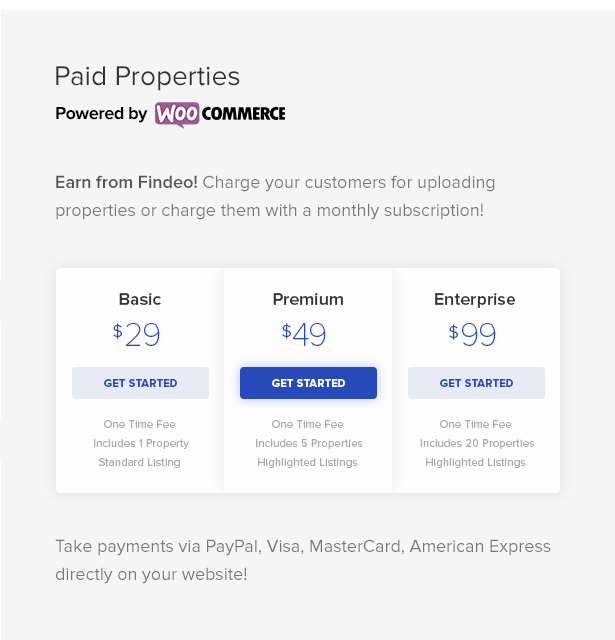
Task: Select the Enterprise plan title
Action: coord(475,299)
